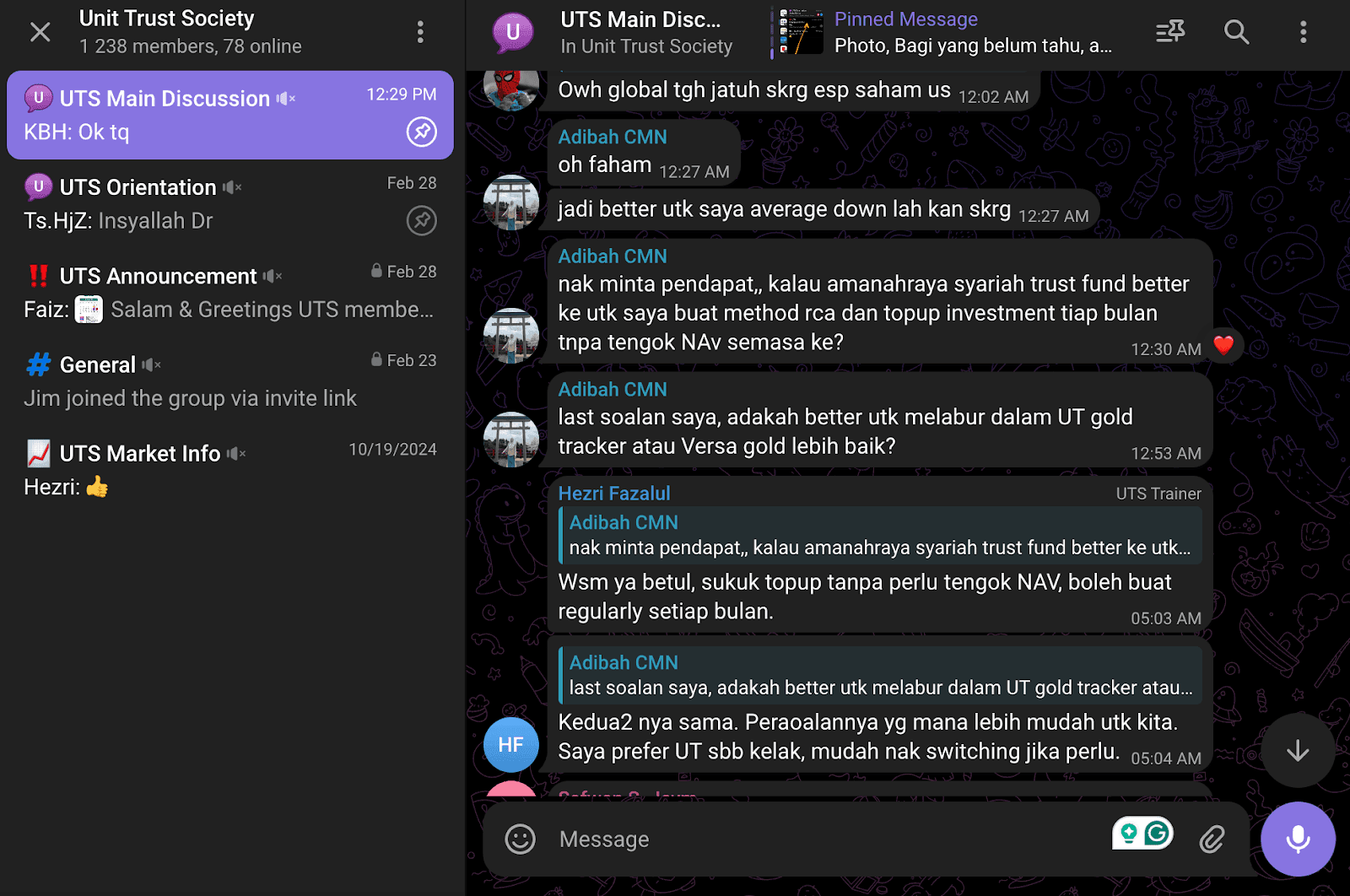
Task: Click the HF avatar
Action: tap(511, 745)
